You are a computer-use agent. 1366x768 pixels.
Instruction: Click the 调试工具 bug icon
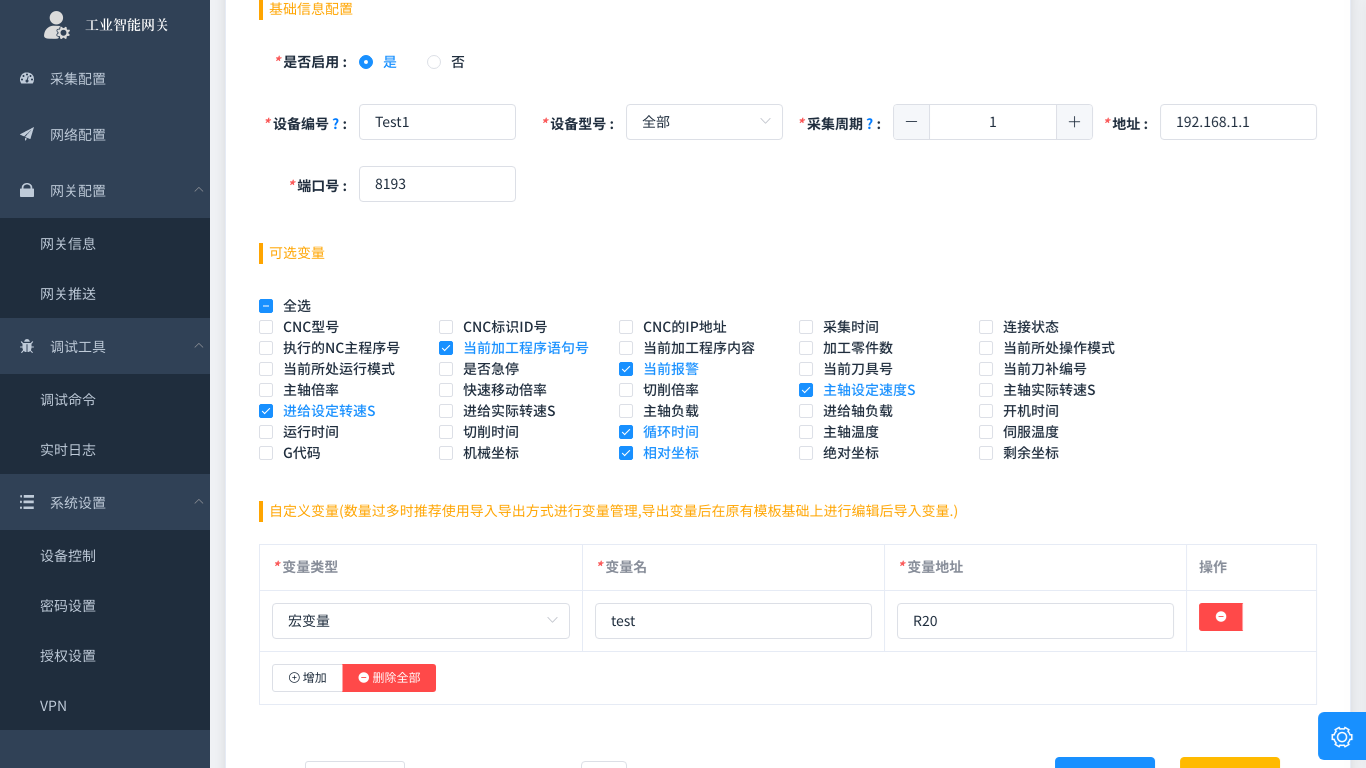click(x=27, y=346)
